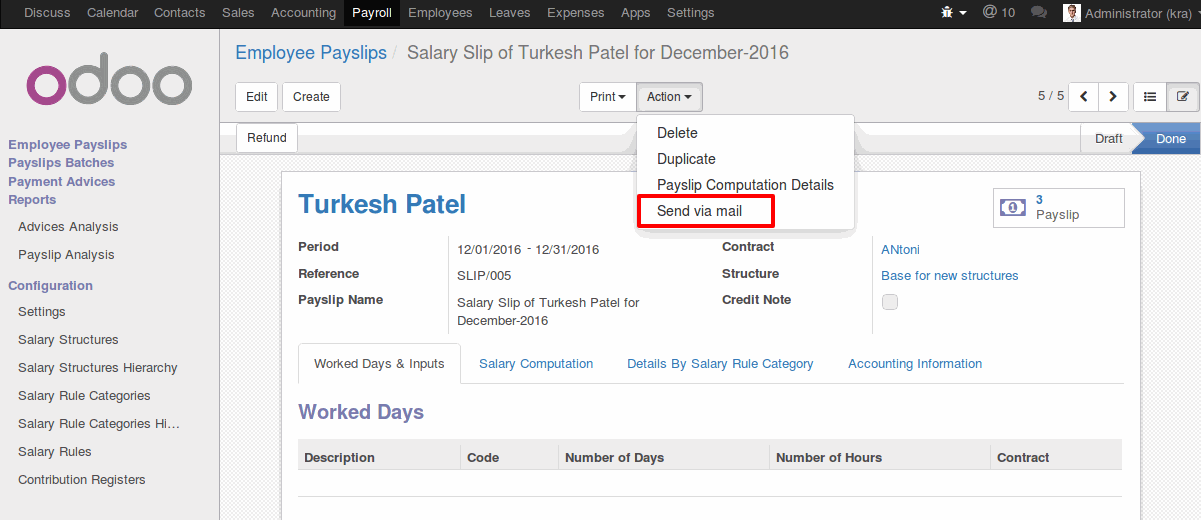This screenshot has height=520, width=1201.
Task: Click the Draft status stage
Action: [1108, 139]
